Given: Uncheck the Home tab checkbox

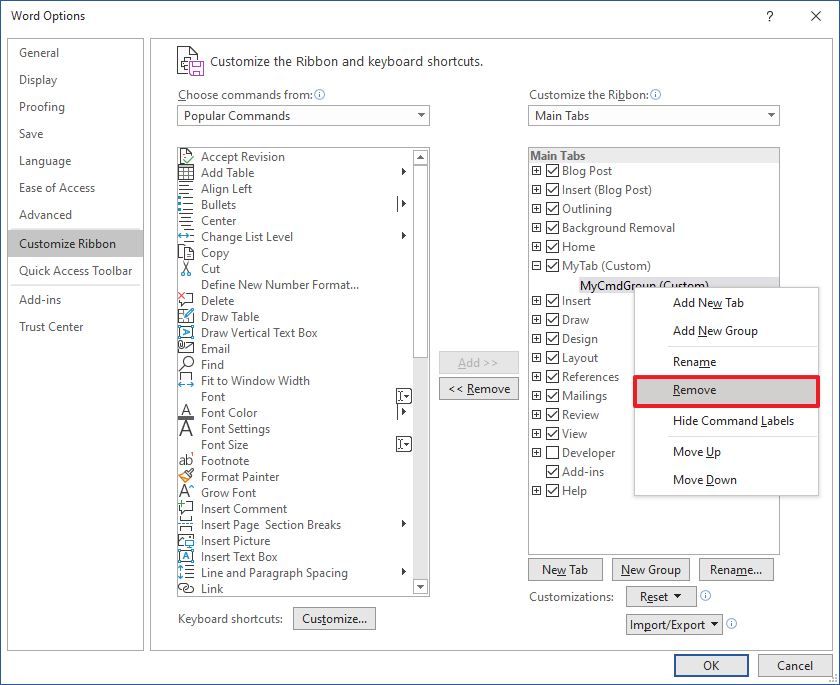Looking at the screenshot, I should pyautogui.click(x=552, y=247).
